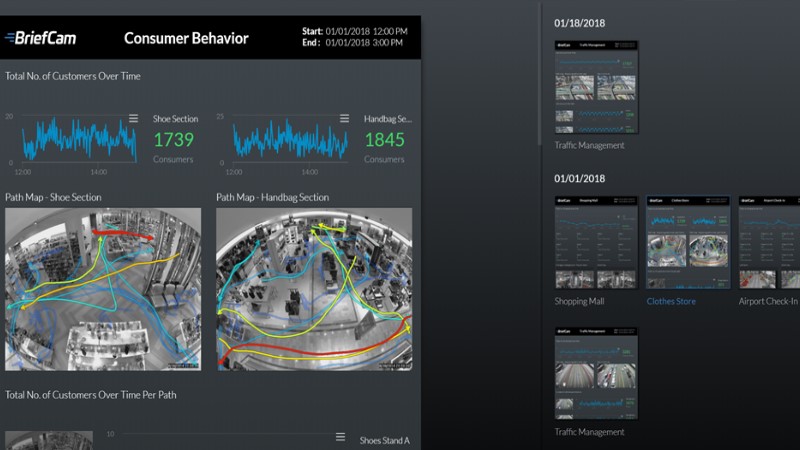Click the BriefCam logo in header
Viewport: 800px width, 450px height.
pos(40,39)
